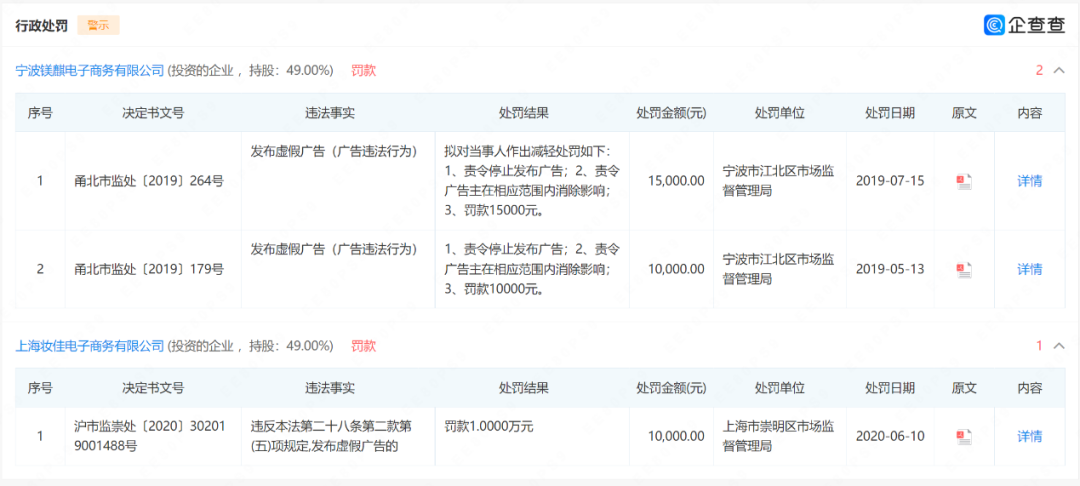
Task: Collapse the 宁波镁麒电子商务有限公司 section
Action: [x=1059, y=70]
